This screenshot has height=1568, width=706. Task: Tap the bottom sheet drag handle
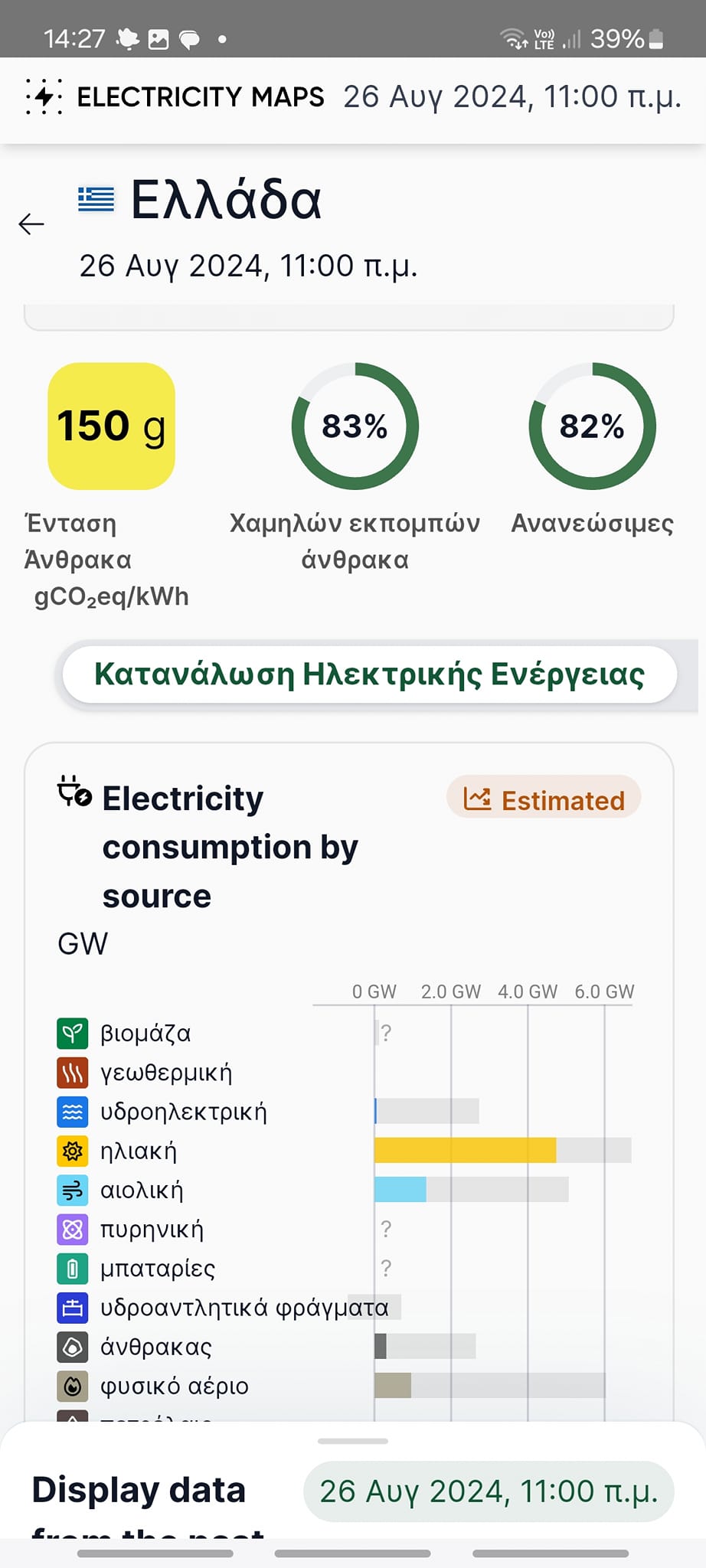[x=352, y=1441]
